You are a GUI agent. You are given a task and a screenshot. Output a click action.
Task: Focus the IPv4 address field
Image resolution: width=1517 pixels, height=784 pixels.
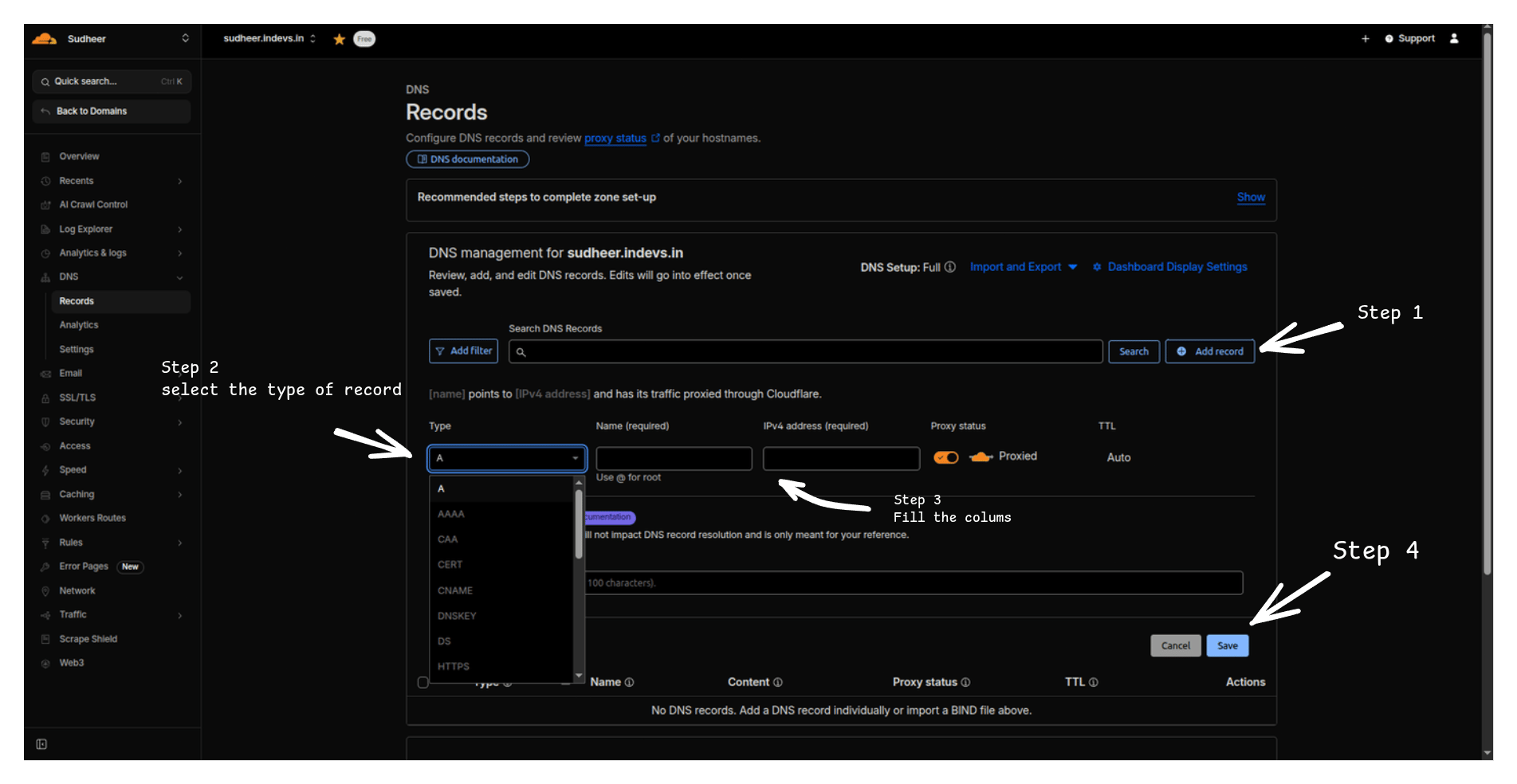tap(841, 458)
